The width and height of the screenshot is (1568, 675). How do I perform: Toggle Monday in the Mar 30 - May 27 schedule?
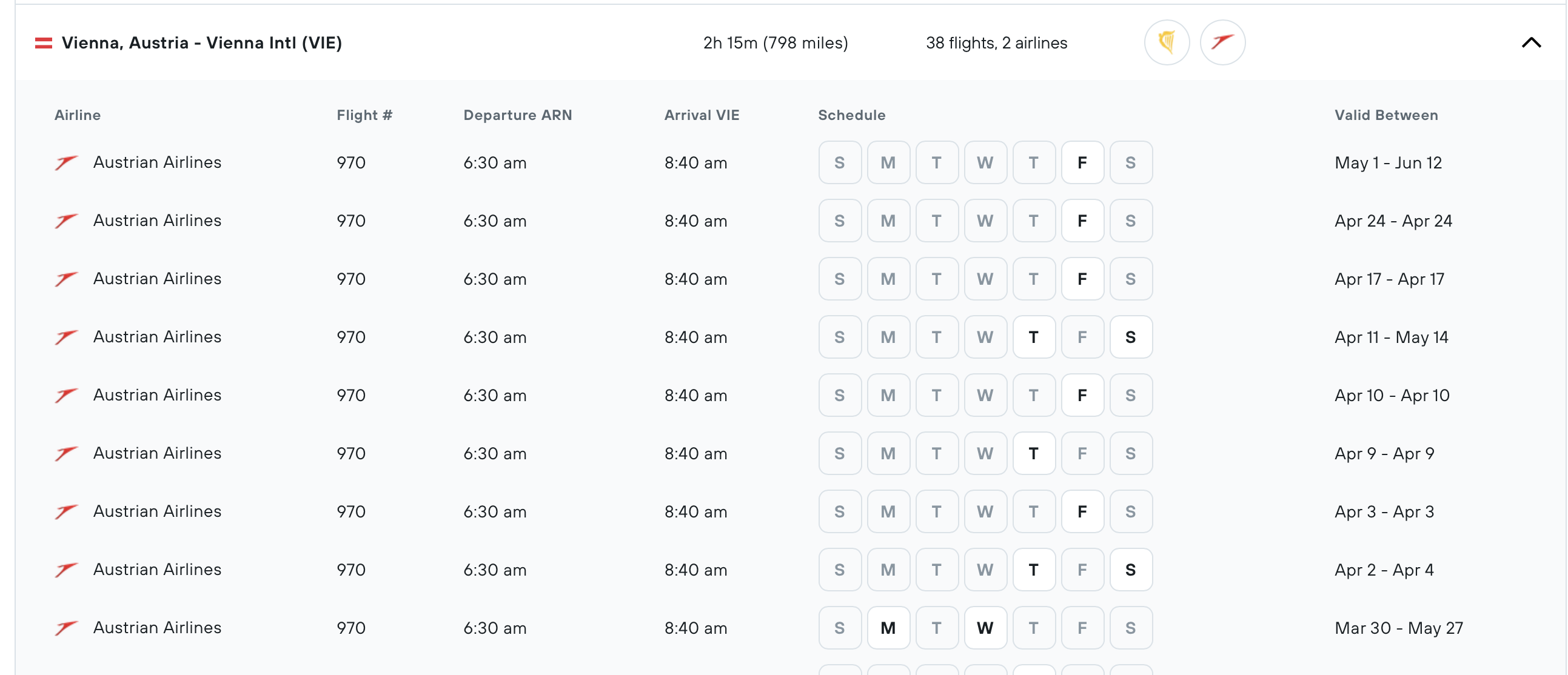click(888, 628)
